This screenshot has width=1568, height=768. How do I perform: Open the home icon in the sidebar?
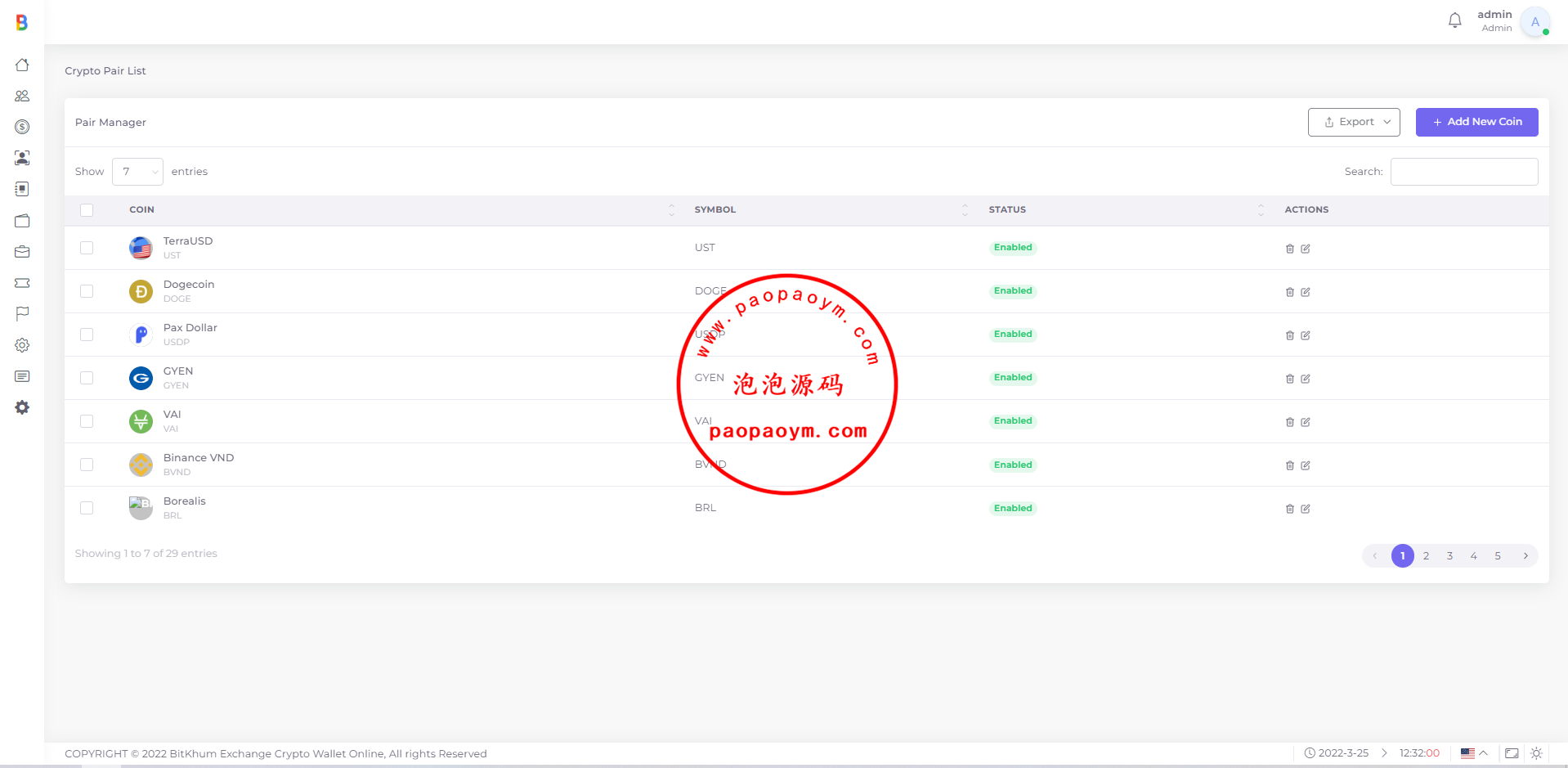click(x=22, y=65)
